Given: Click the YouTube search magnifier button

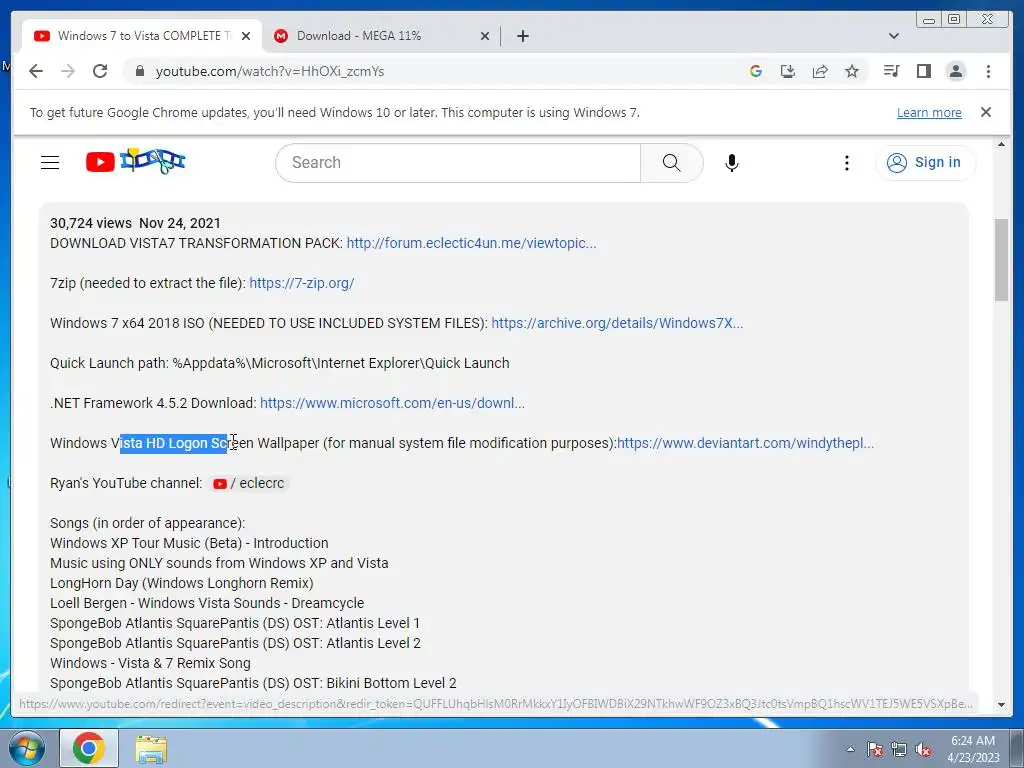Looking at the screenshot, I should tap(671, 163).
